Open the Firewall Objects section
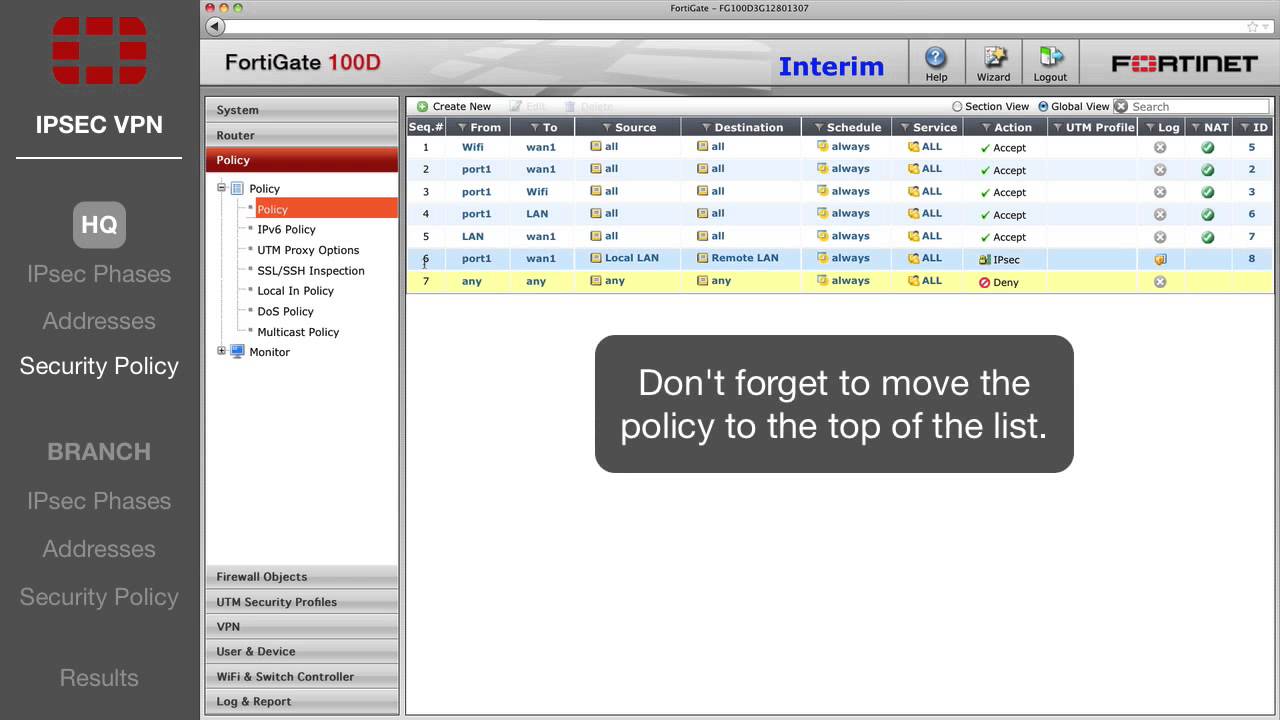This screenshot has width=1280, height=720. 301,576
